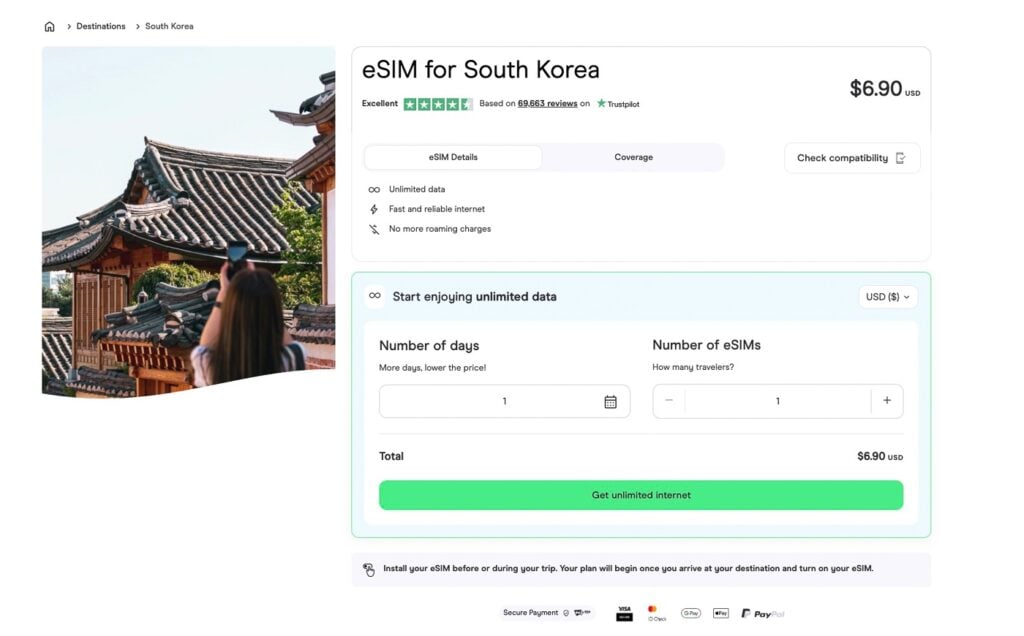
Task: Click the G Pay payment icon
Action: (689, 612)
